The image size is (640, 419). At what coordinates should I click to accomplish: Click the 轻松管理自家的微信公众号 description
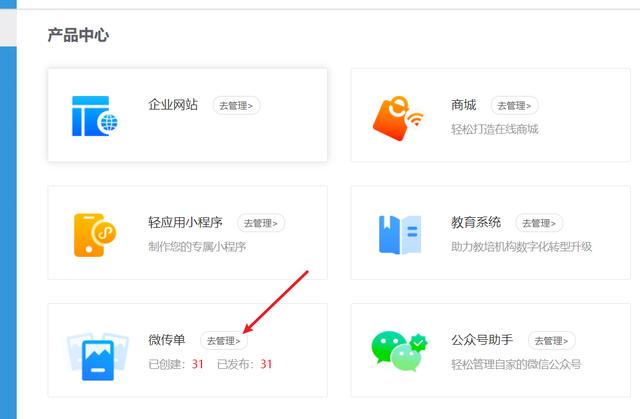tap(516, 364)
